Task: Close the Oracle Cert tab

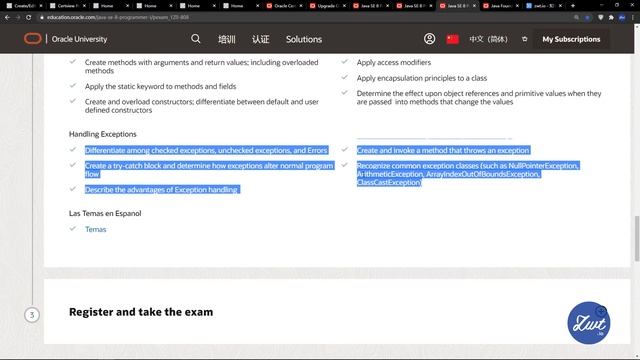Action: (x=301, y=6)
